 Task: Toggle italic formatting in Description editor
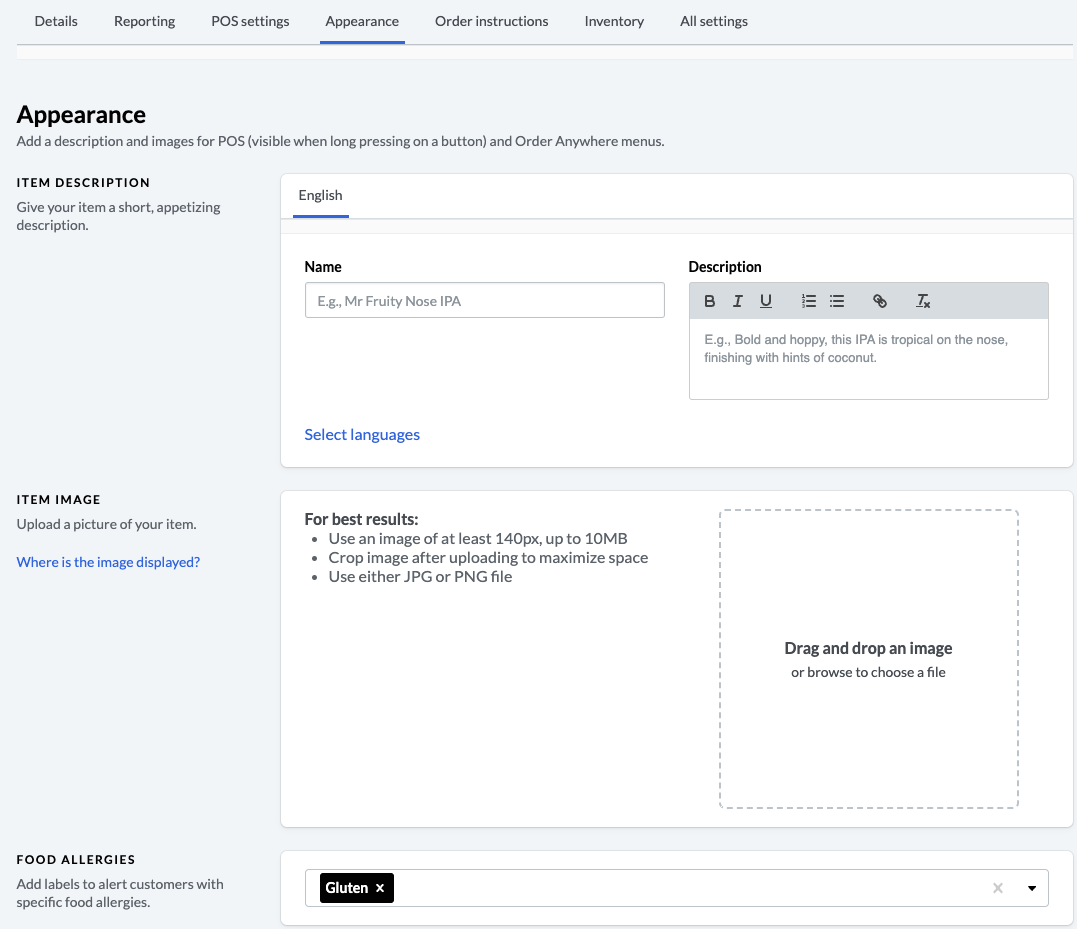coord(738,301)
